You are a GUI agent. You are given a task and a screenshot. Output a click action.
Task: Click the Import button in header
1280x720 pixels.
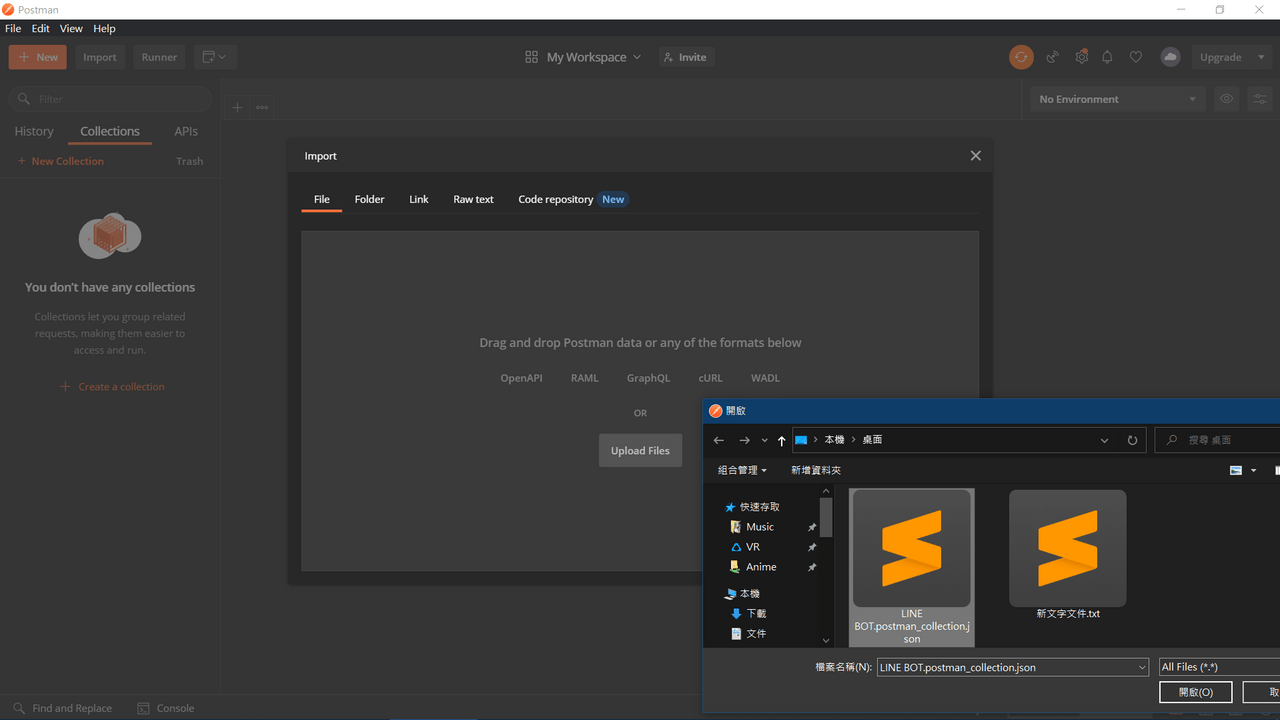100,57
